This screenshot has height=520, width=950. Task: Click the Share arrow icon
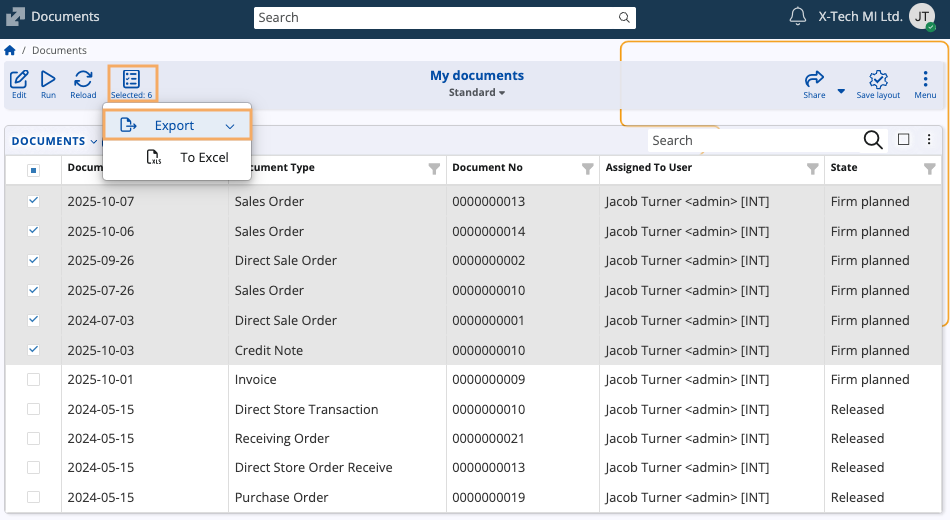[814, 80]
